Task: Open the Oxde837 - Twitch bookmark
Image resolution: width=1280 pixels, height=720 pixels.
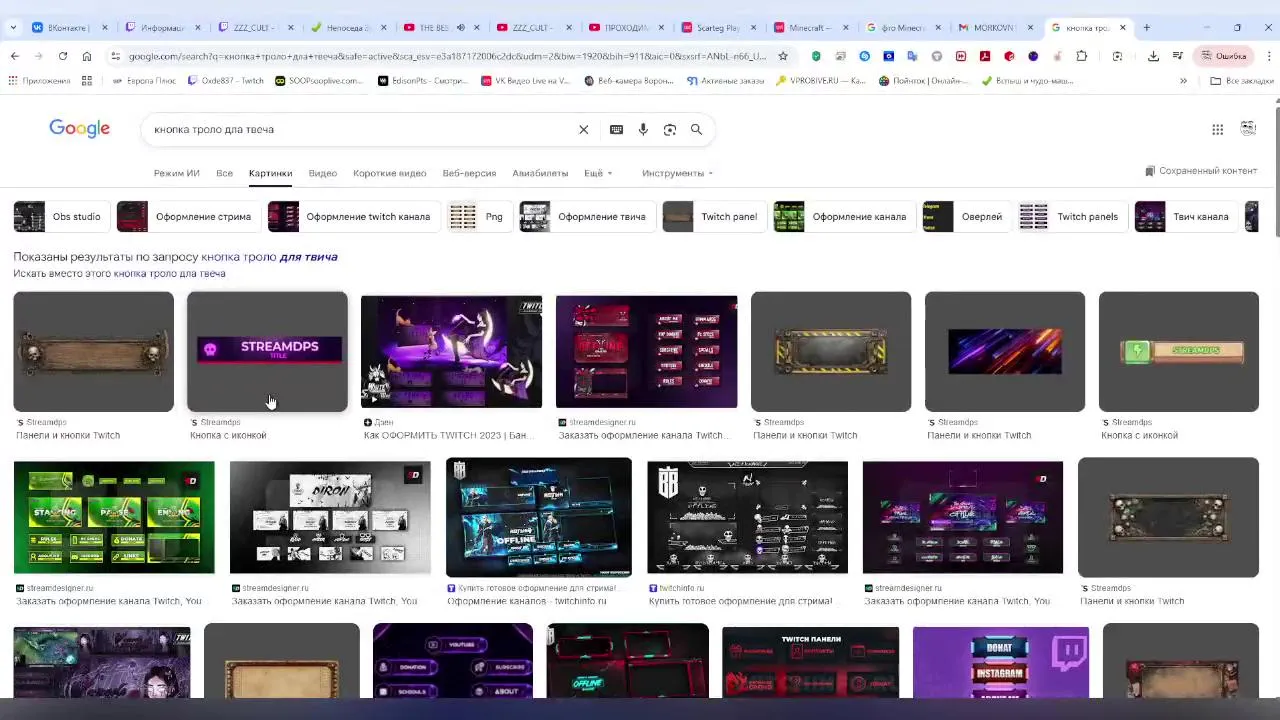Action: click(x=224, y=80)
